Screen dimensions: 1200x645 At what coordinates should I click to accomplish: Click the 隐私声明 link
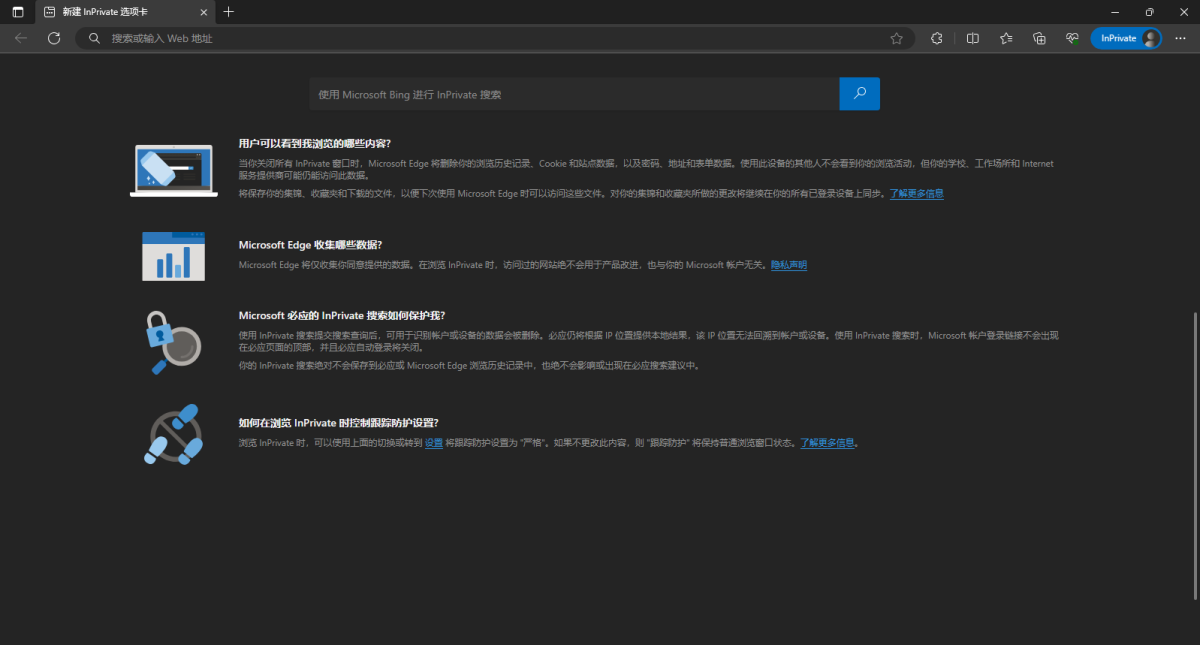coord(788,265)
